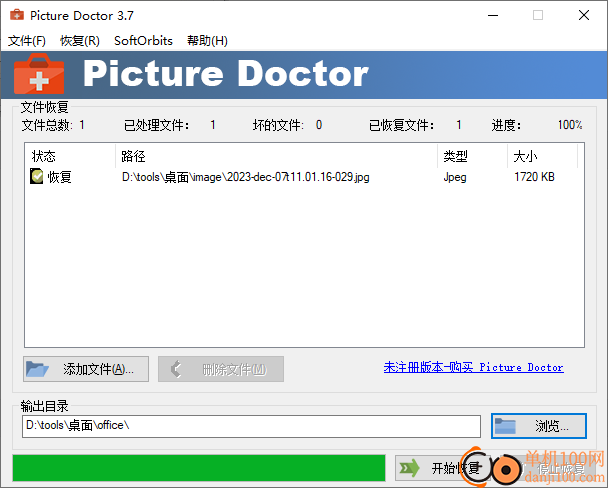Click the disabled 删除文件(M) button
This screenshot has width=608, height=488.
coord(221,369)
